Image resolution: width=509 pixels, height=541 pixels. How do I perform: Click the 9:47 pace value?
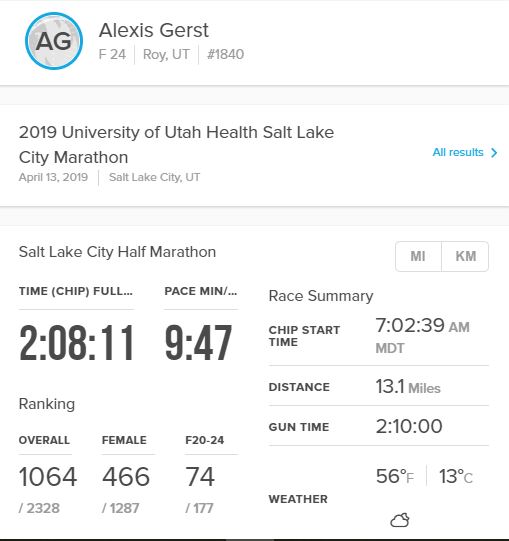click(198, 343)
